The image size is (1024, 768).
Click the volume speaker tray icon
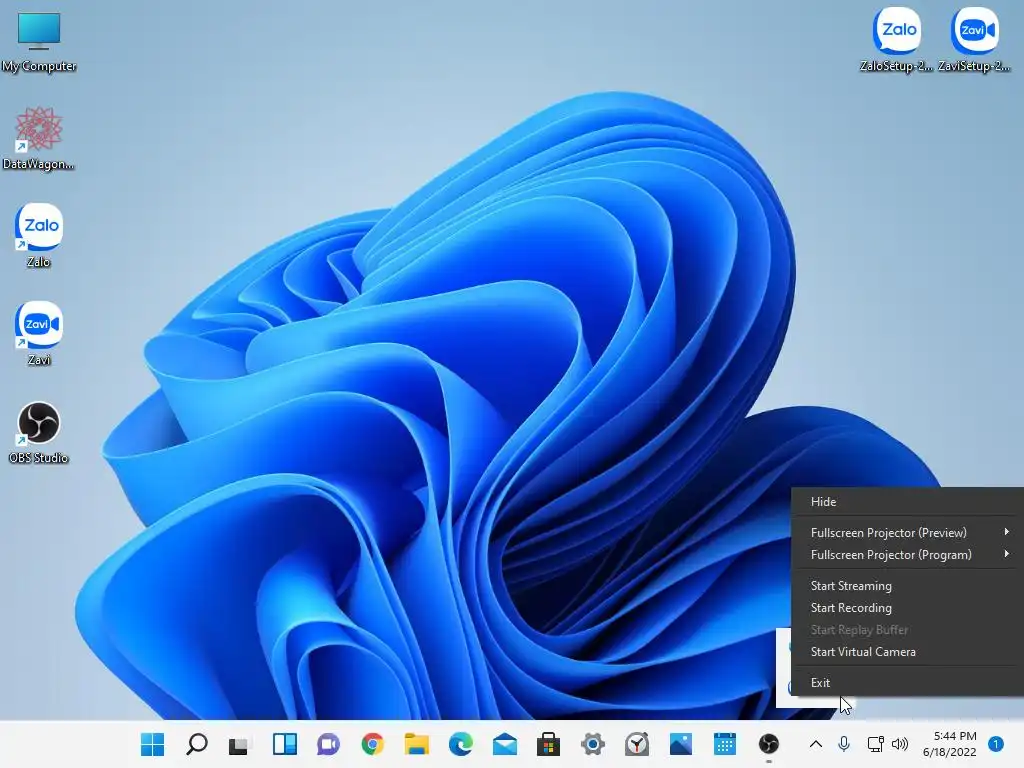coord(900,744)
